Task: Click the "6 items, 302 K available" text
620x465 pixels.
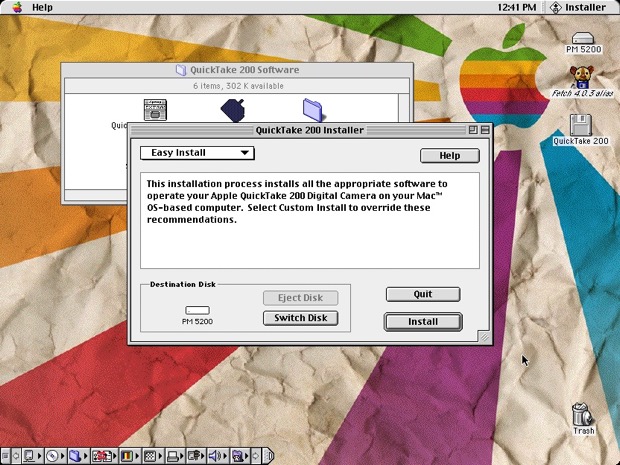Action: 238,86
